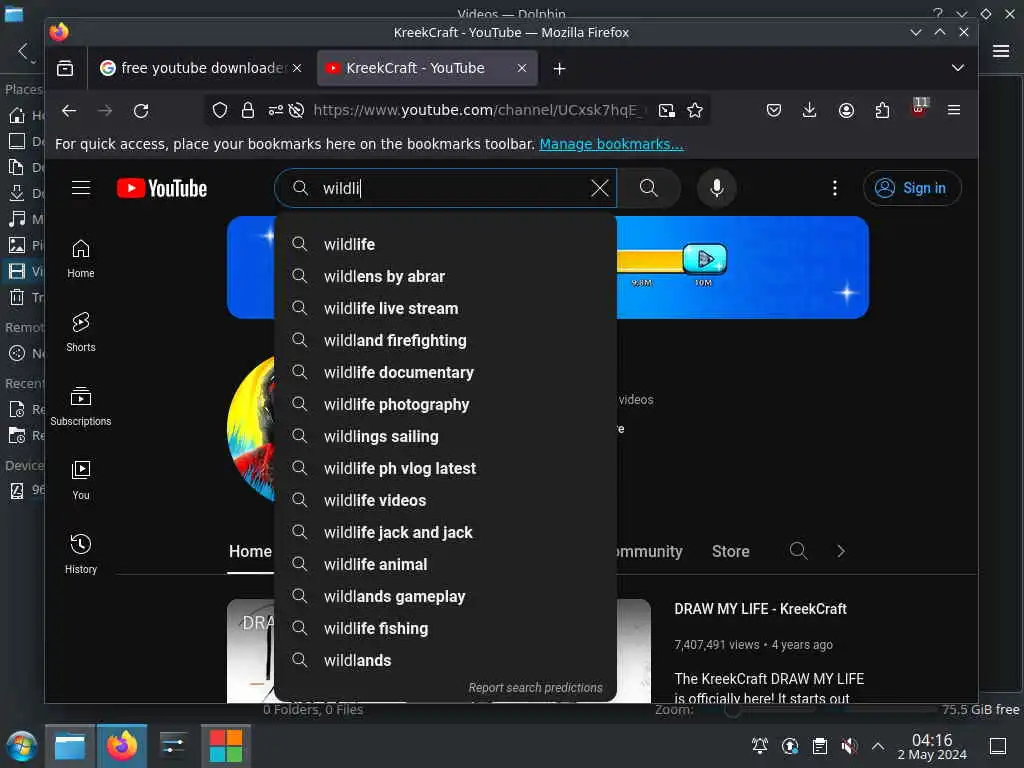1024x768 pixels.
Task: Expand the system tray hidden icons arrow
Action: pyautogui.click(x=878, y=746)
